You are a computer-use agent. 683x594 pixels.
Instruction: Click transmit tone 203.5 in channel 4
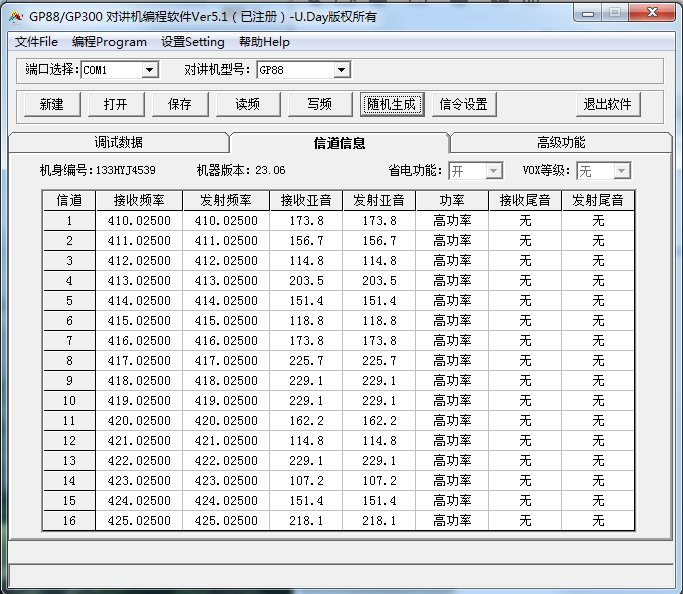(379, 281)
